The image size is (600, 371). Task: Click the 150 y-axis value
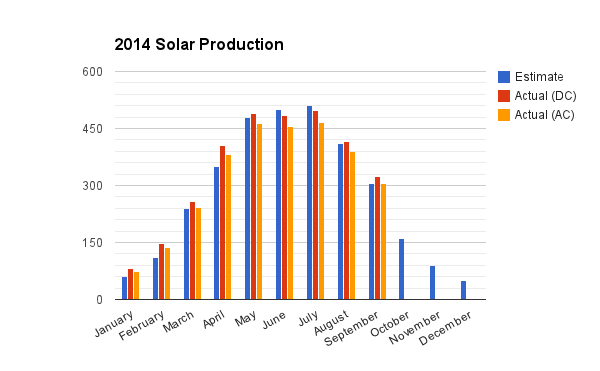pos(92,242)
